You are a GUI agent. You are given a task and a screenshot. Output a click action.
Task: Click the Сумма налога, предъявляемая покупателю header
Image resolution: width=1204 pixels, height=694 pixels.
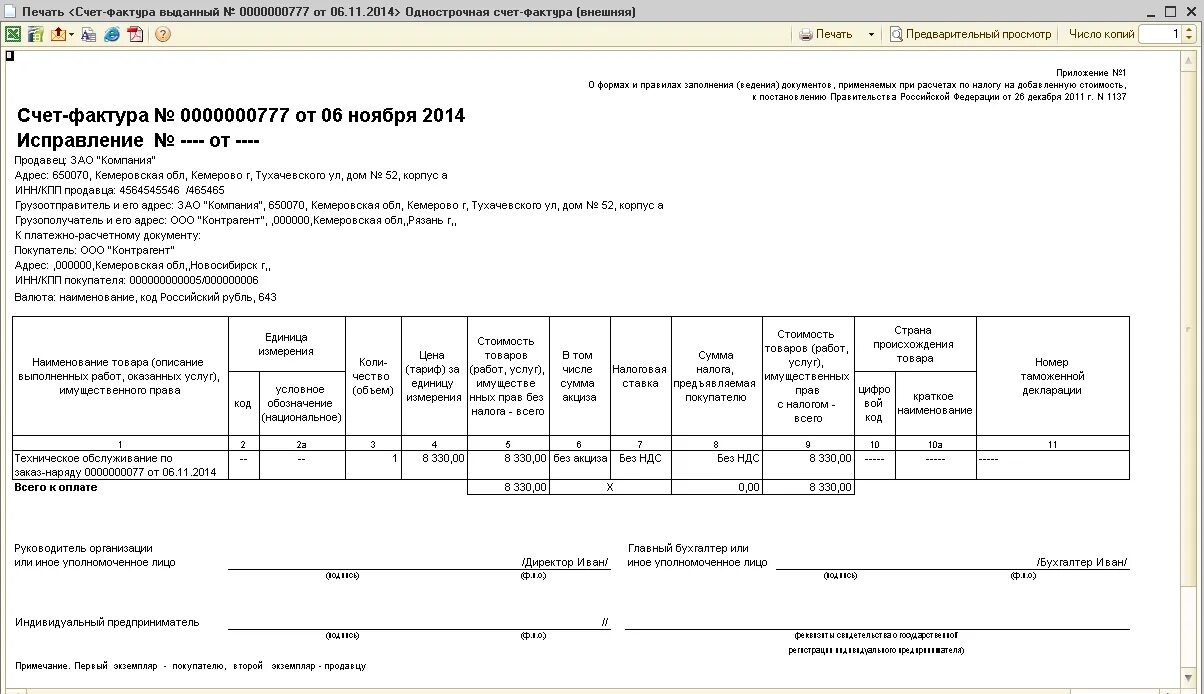[x=716, y=376]
